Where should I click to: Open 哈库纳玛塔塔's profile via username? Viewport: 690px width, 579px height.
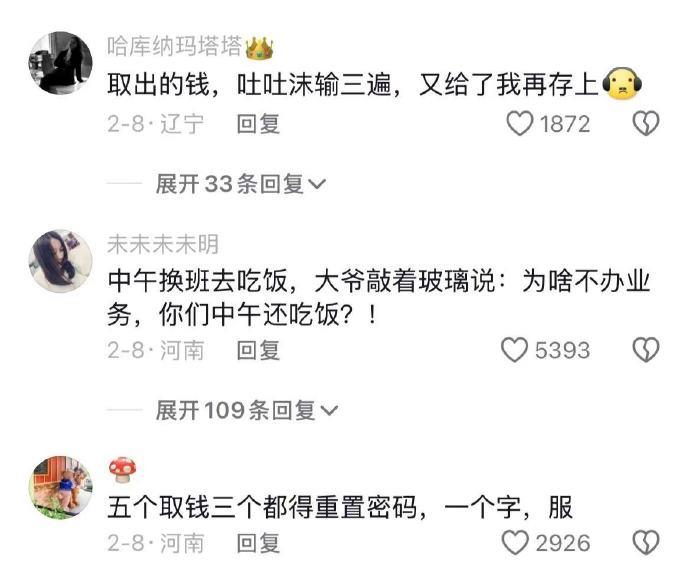(175, 46)
